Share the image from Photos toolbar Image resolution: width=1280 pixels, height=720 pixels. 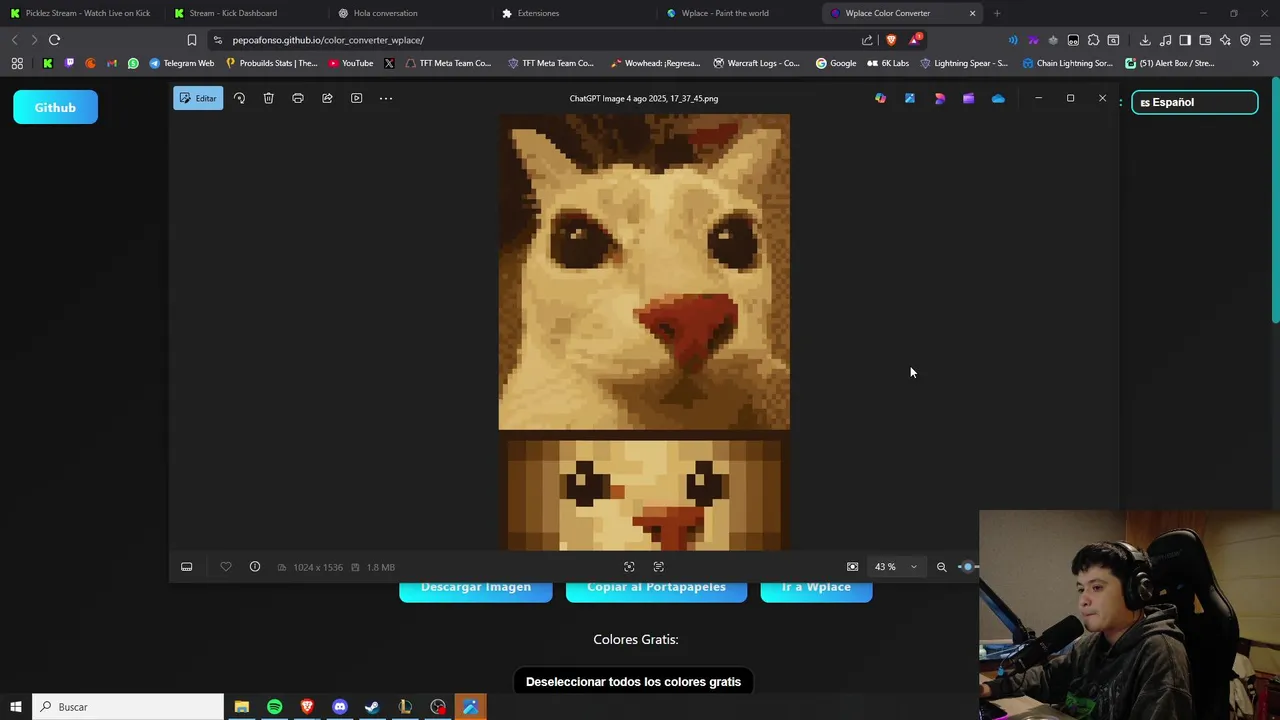point(327,98)
